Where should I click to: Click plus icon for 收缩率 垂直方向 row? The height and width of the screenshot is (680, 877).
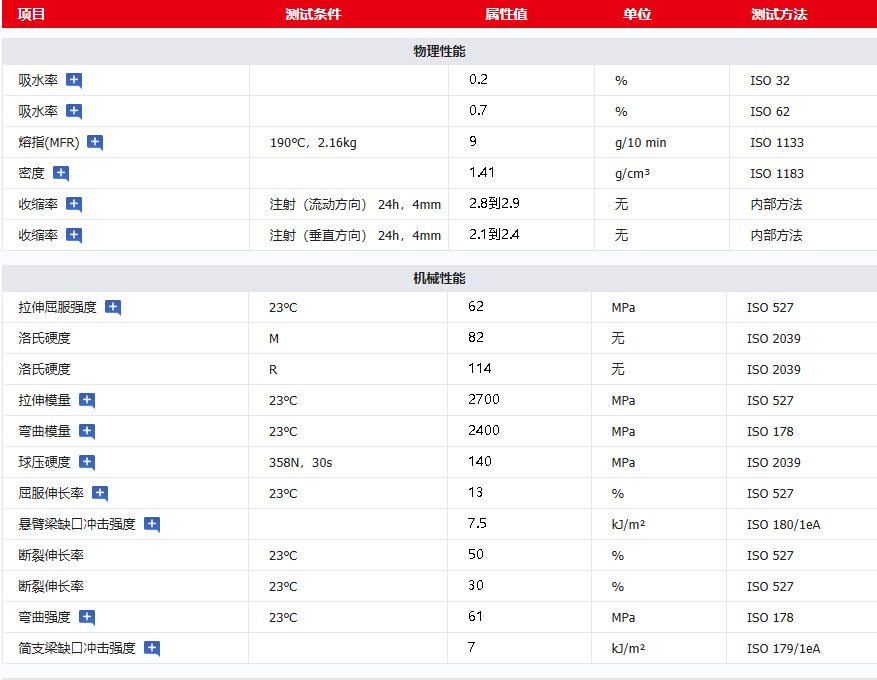[x=74, y=235]
